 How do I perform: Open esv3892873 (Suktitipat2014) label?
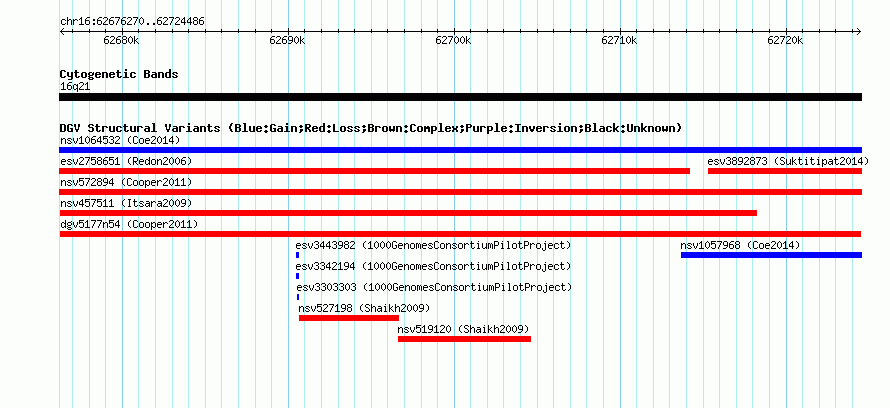point(788,161)
